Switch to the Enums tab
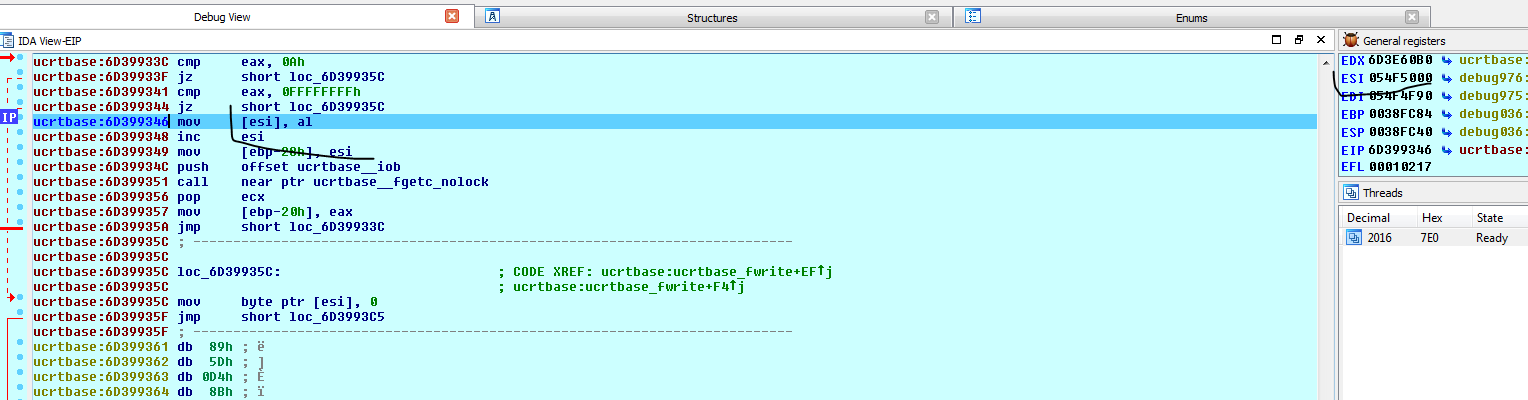Image resolution: width=1528 pixels, height=400 pixels. coord(1191,18)
